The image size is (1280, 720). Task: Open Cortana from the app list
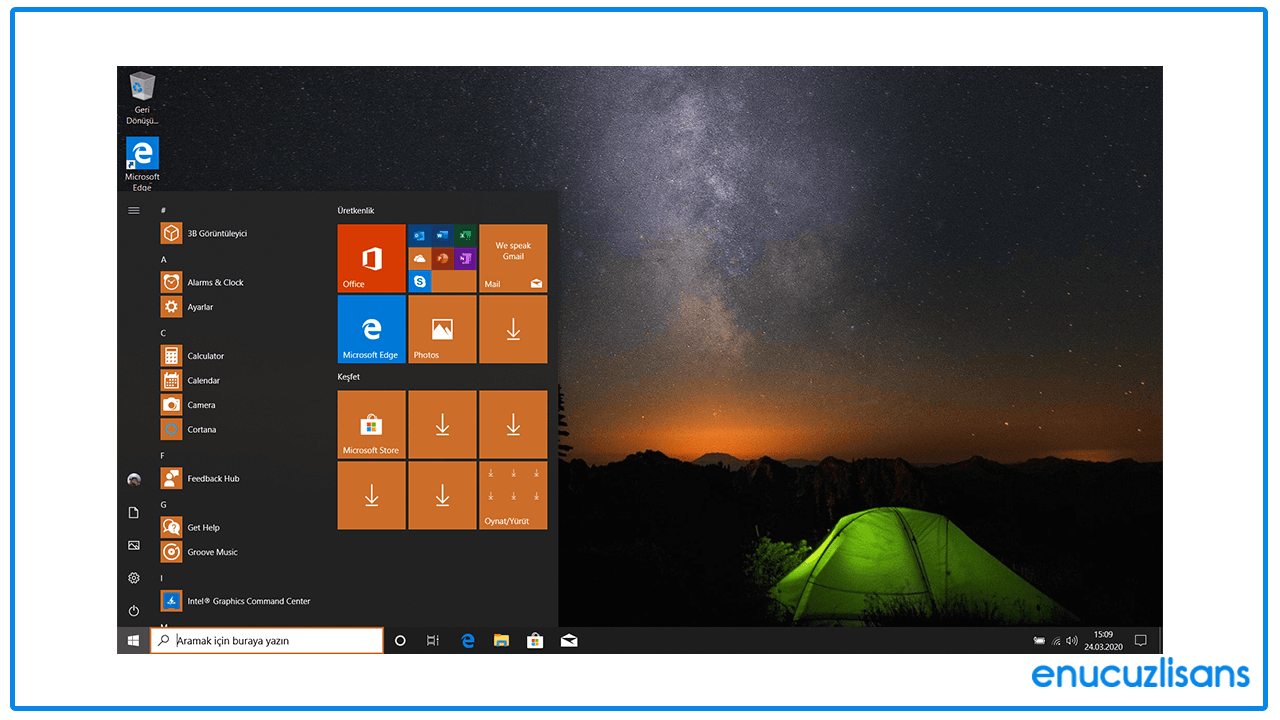(x=203, y=428)
